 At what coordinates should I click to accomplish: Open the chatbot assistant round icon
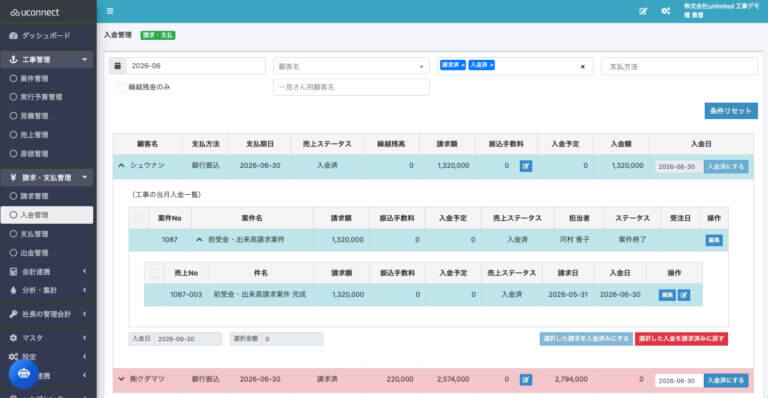[24, 374]
